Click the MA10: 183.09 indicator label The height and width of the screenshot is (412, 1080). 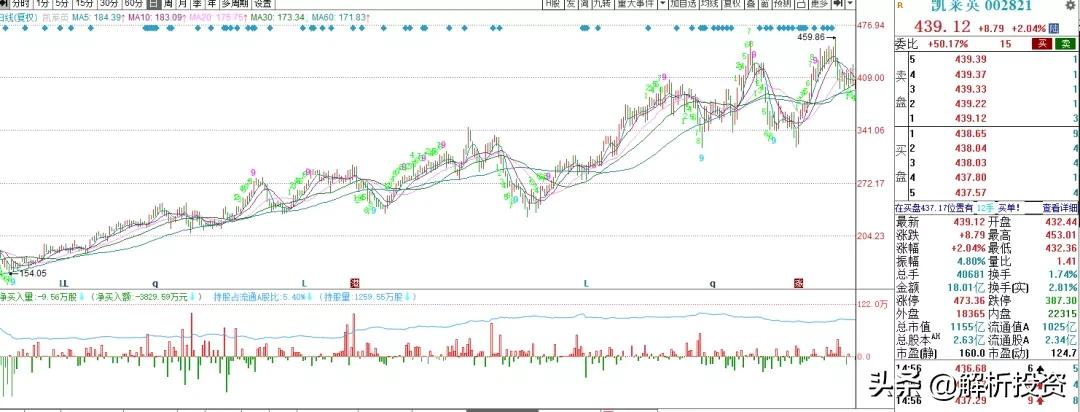157,17
